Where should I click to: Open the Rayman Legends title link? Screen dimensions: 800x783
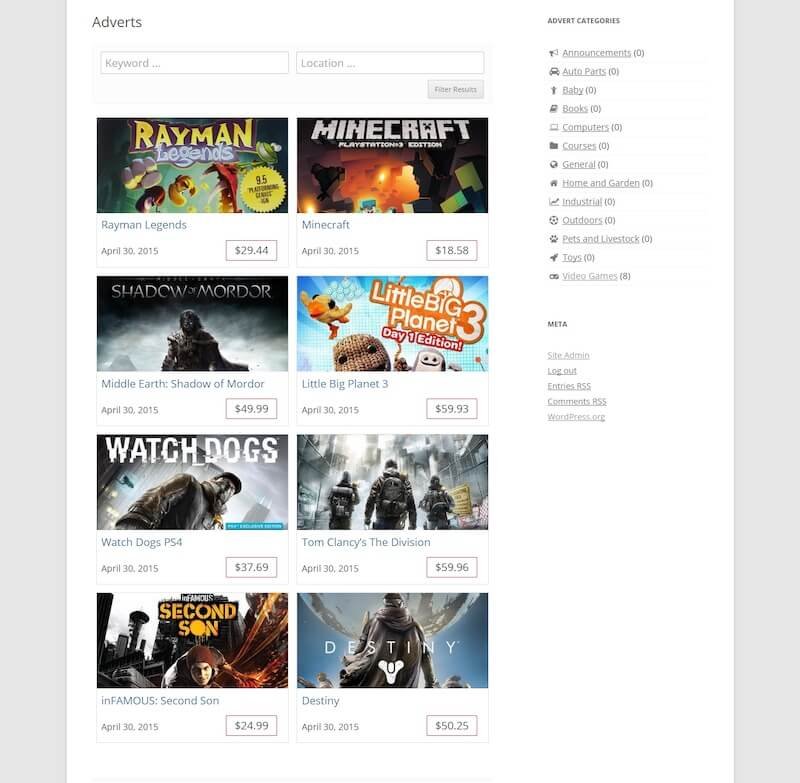(x=144, y=225)
